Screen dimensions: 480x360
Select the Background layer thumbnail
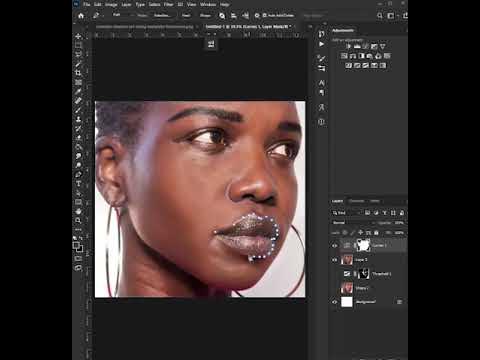pyautogui.click(x=347, y=302)
